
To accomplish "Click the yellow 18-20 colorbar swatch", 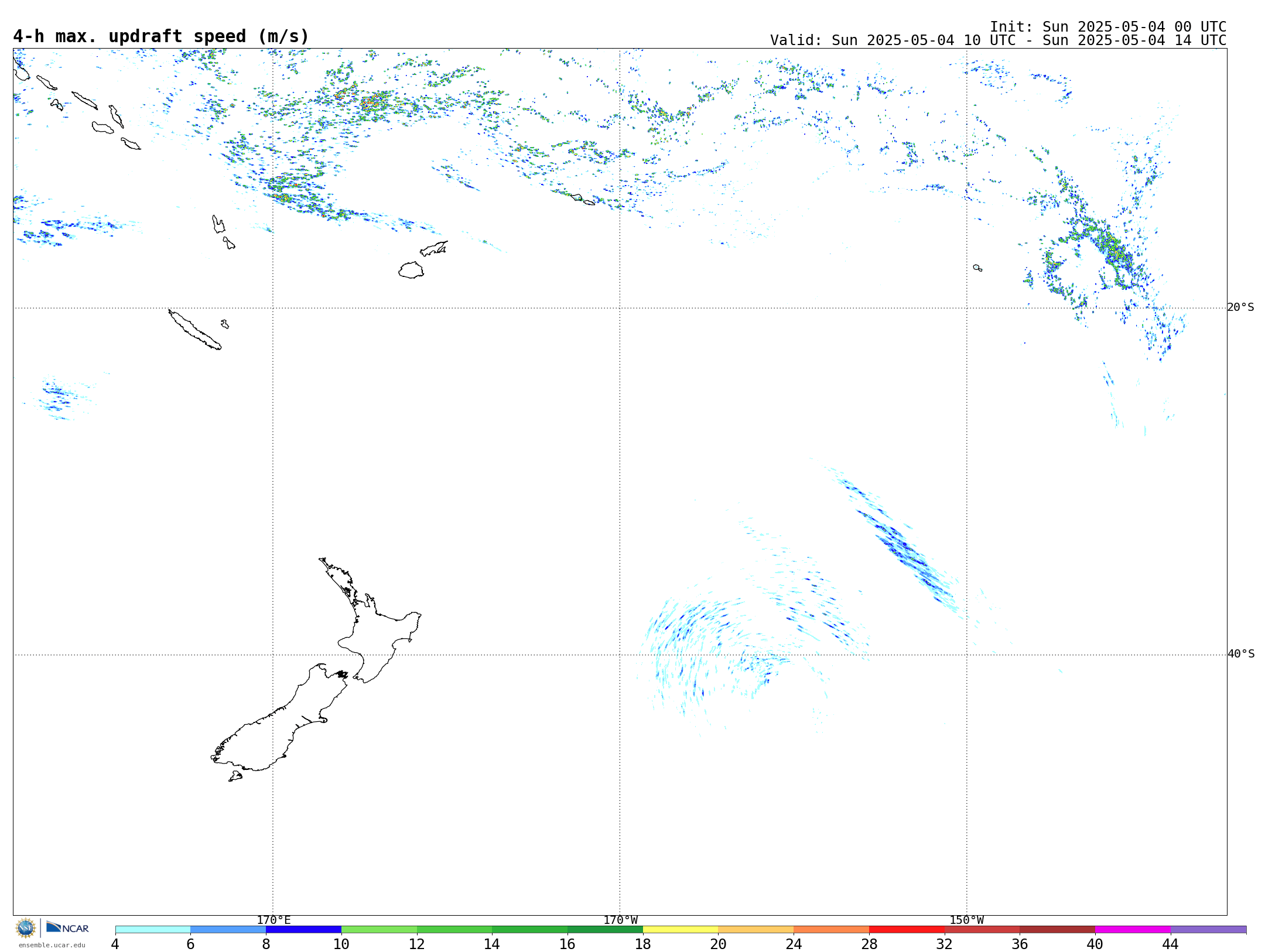I will (681, 930).
